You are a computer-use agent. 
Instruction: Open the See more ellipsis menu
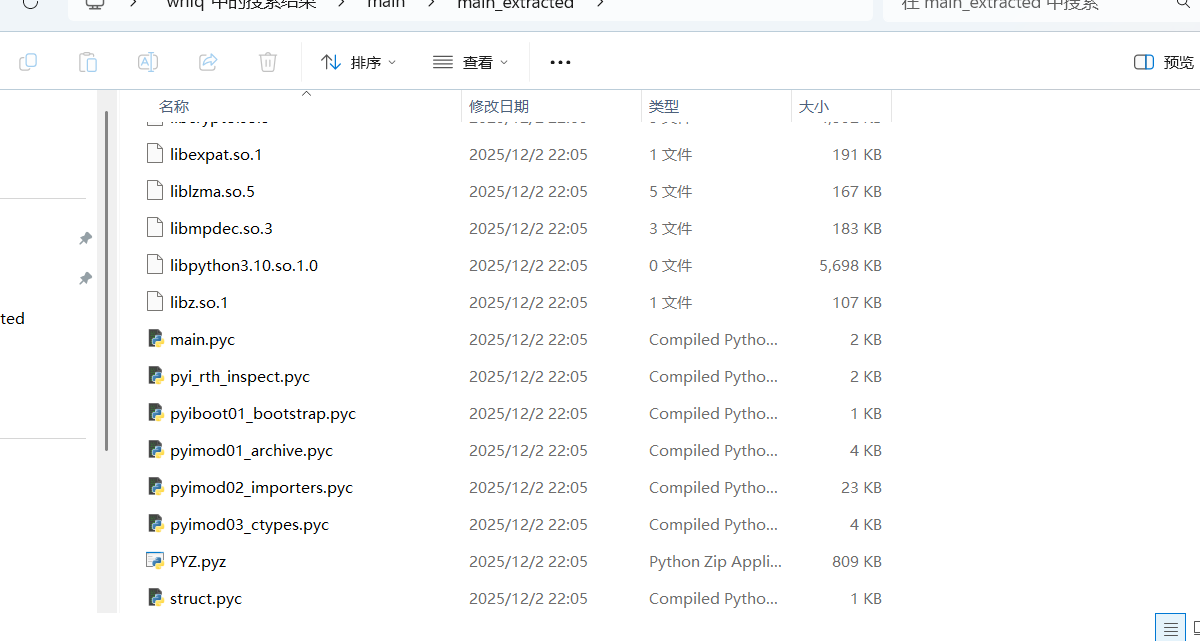point(560,62)
